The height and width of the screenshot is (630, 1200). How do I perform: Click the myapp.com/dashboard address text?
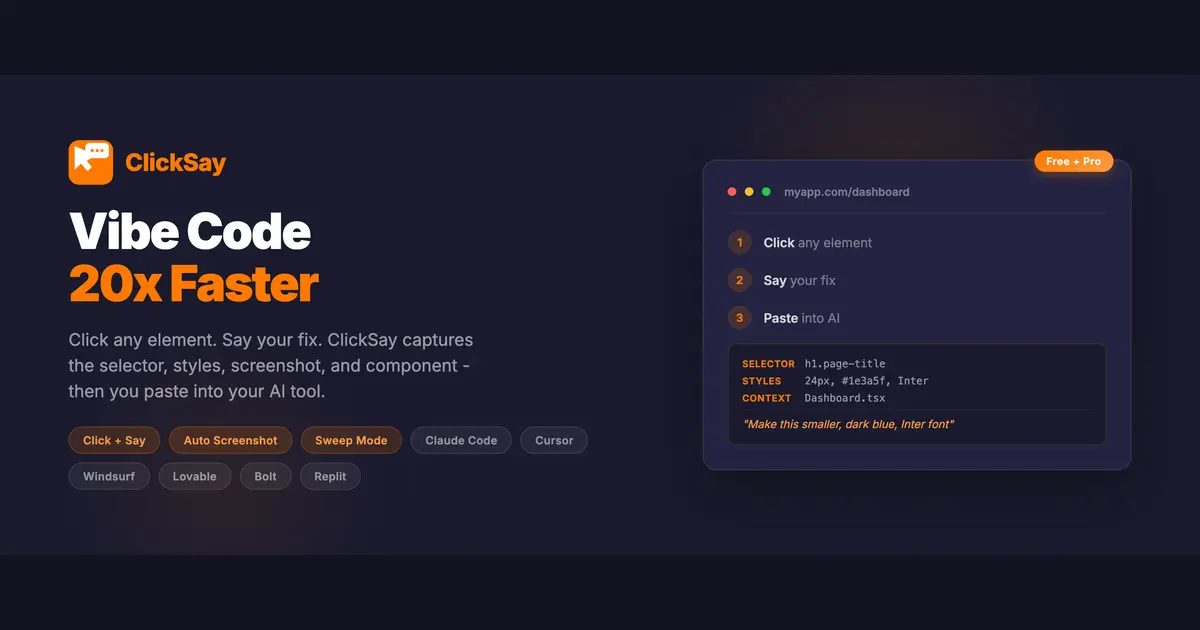click(x=846, y=191)
